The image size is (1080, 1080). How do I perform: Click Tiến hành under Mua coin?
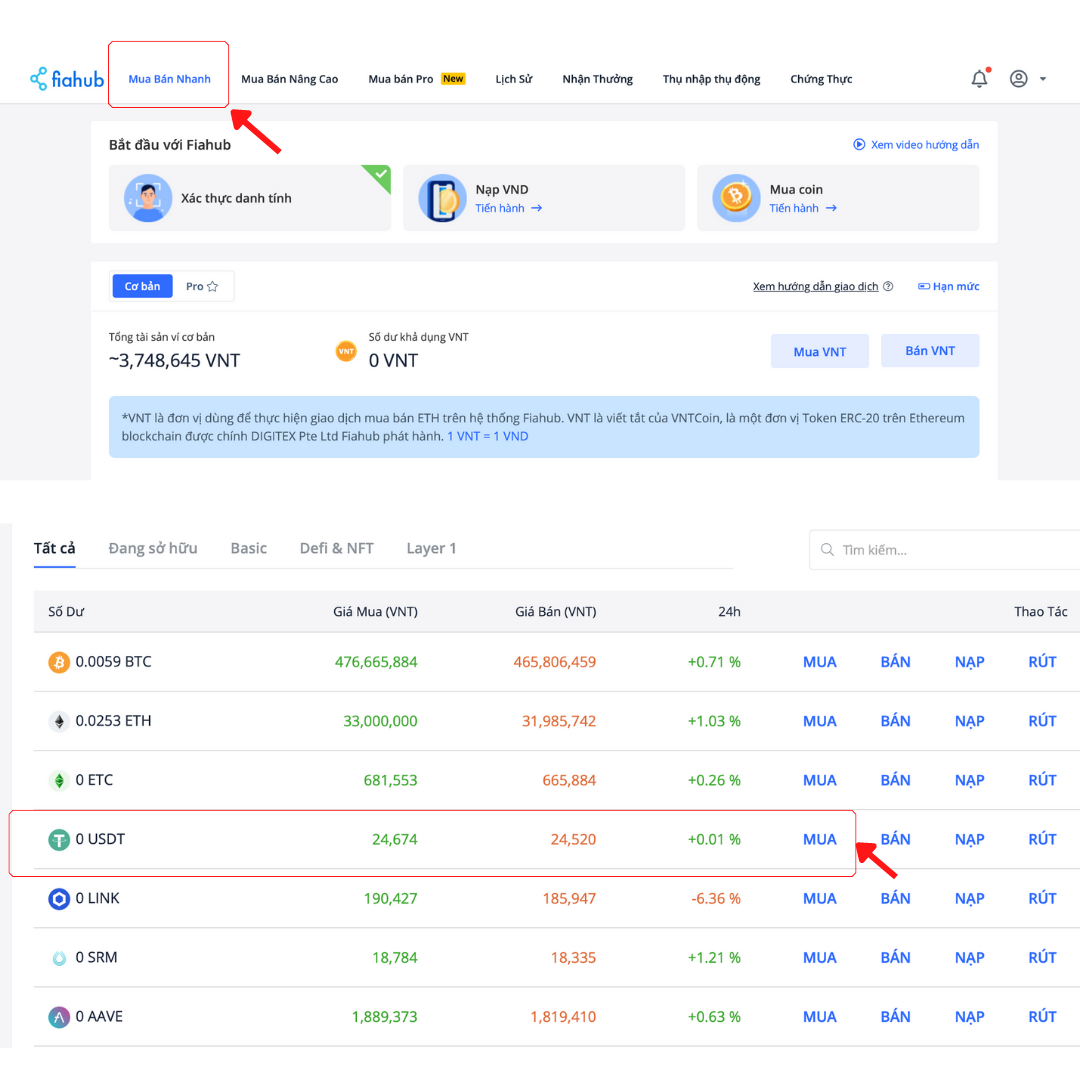(x=802, y=208)
